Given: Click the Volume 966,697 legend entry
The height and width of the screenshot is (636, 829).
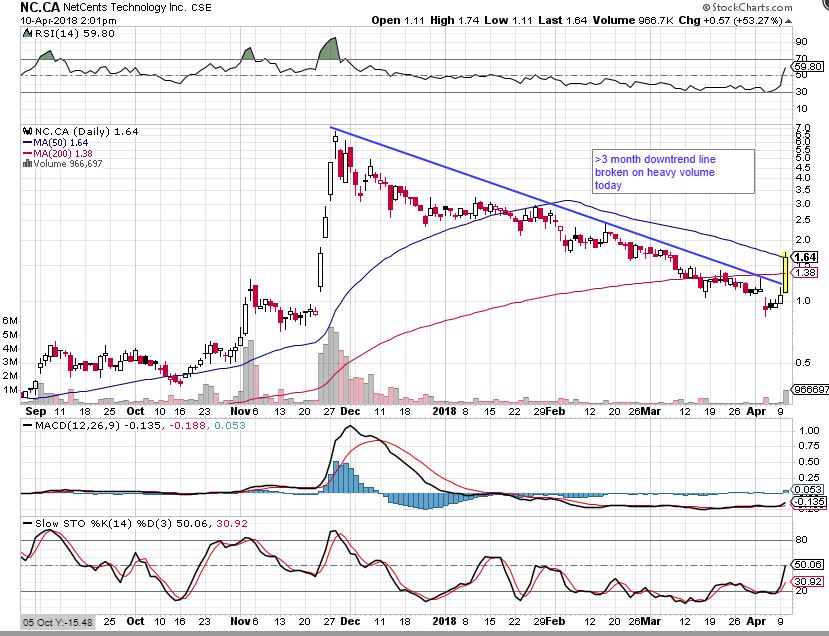Looking at the screenshot, I should [x=68, y=164].
